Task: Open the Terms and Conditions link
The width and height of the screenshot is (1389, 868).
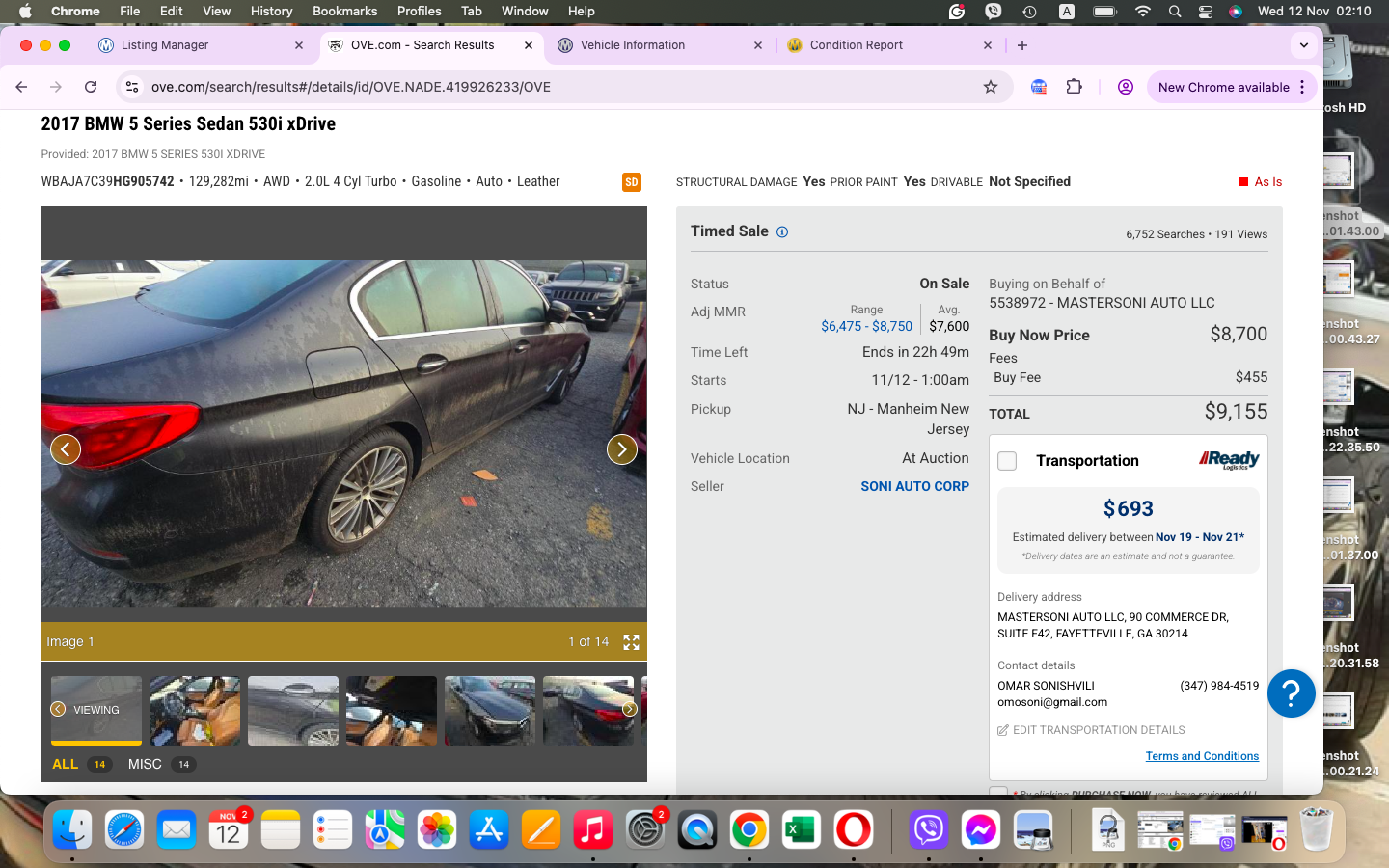Action: (1201, 756)
